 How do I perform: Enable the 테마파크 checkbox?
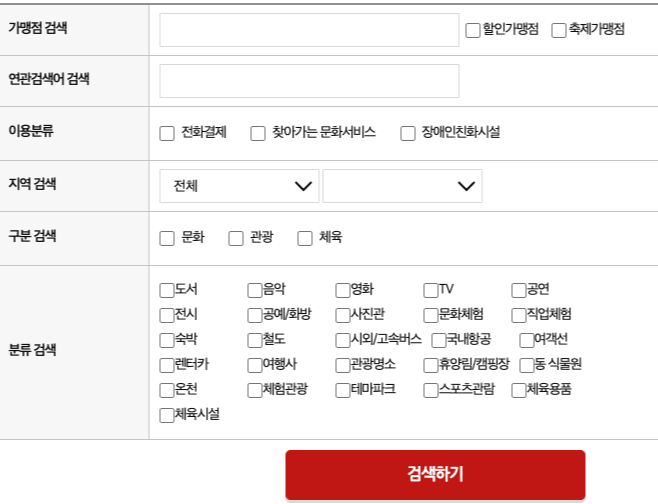(x=343, y=390)
